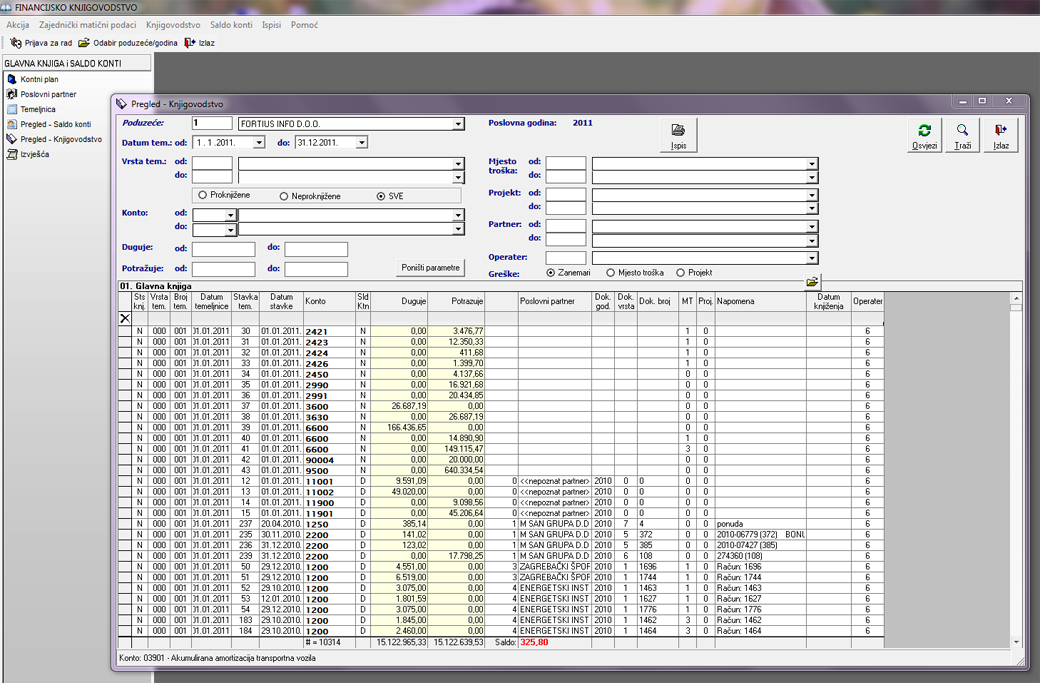Expand the Poduzeće FORTIUS INFO dropdown

(458, 124)
